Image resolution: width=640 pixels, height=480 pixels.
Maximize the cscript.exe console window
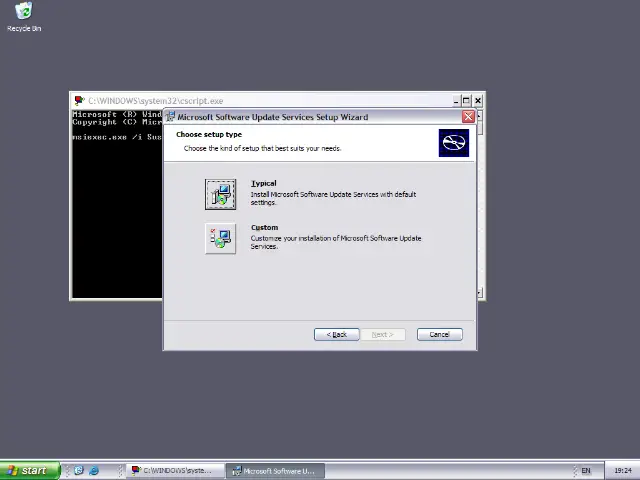(467, 100)
